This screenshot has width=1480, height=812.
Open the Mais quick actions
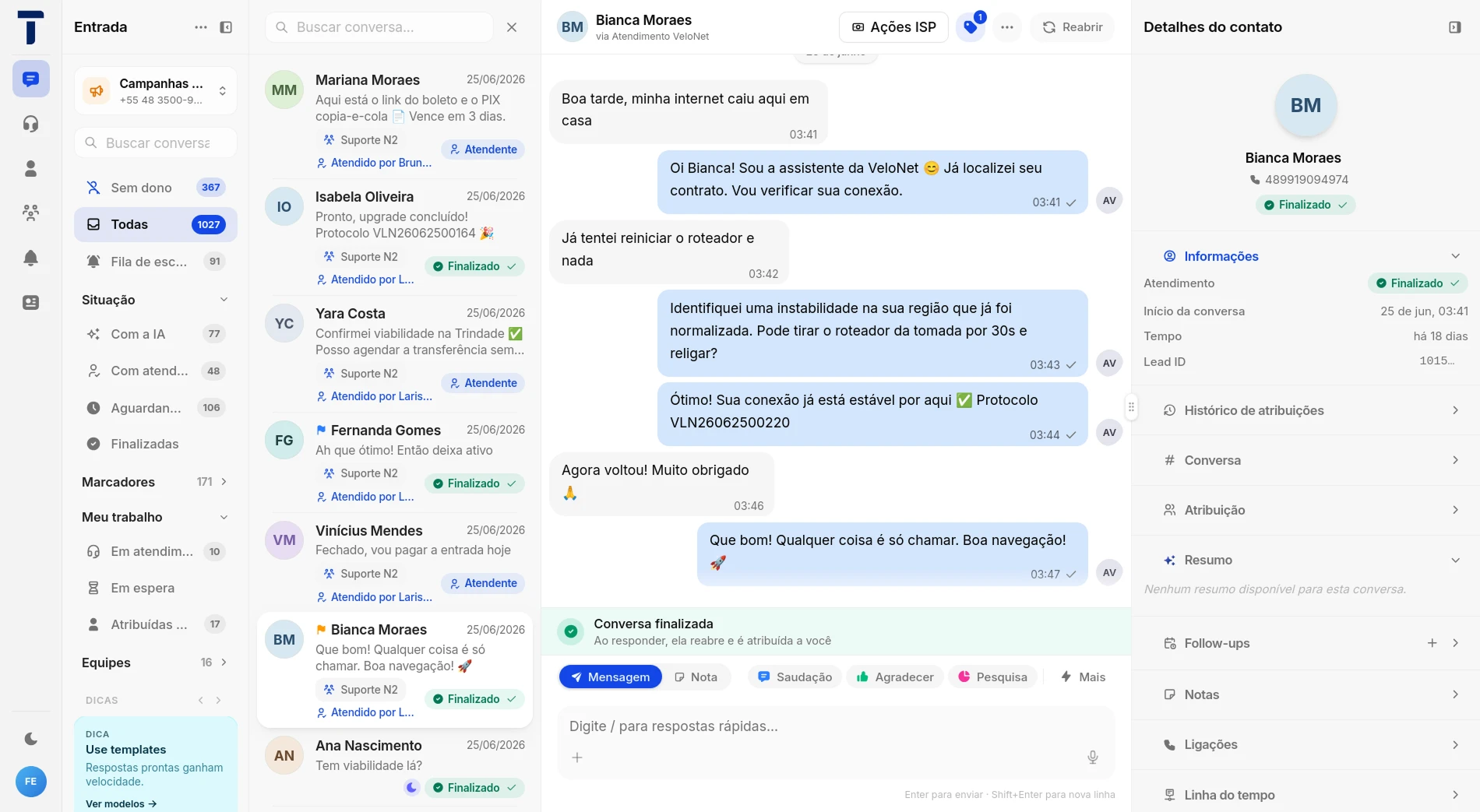pyautogui.click(x=1084, y=677)
